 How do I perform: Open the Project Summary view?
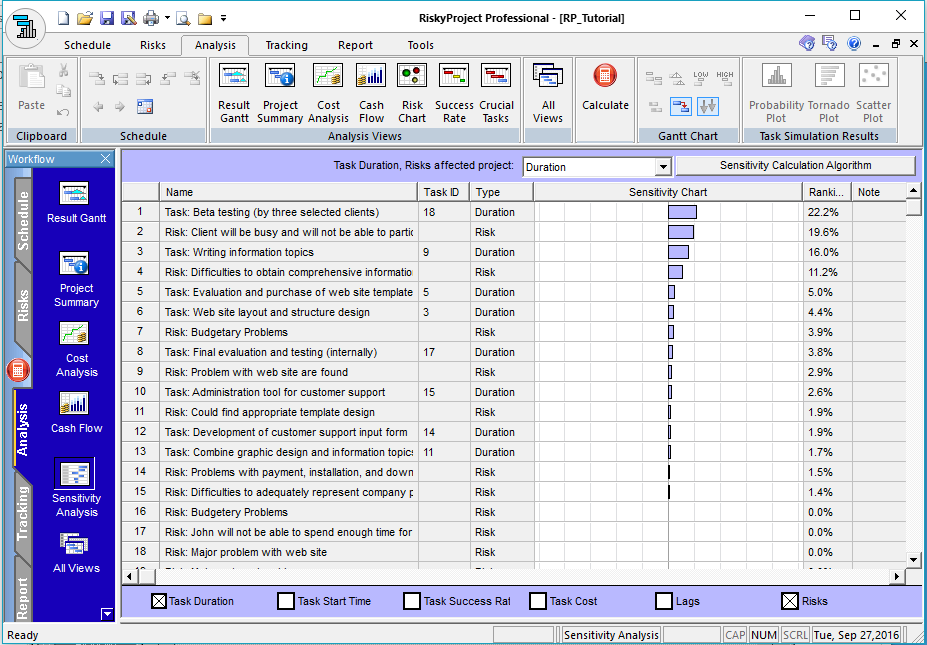coord(280,90)
